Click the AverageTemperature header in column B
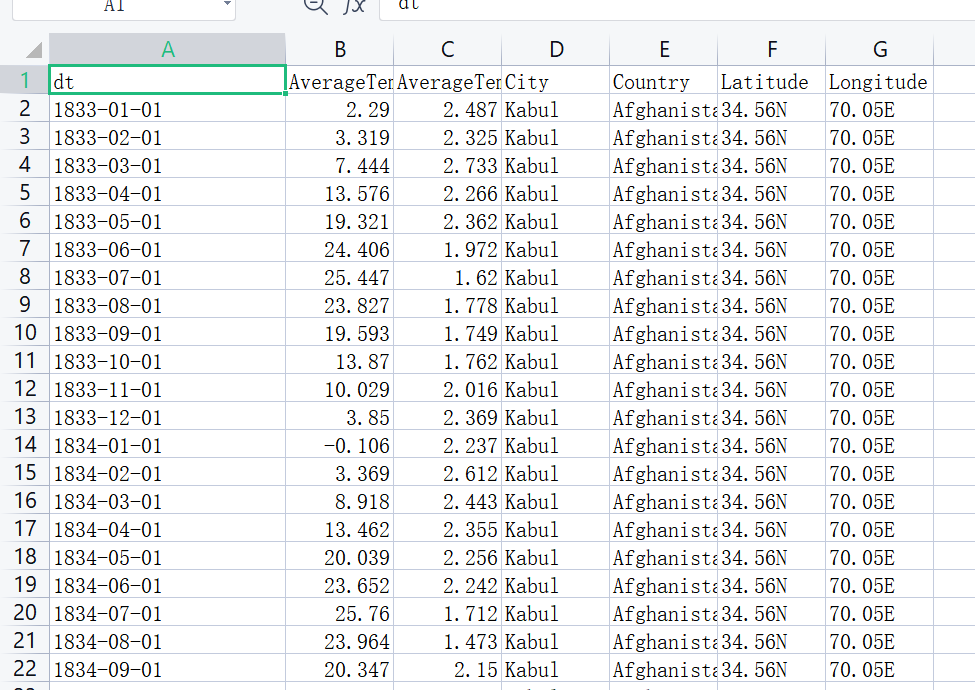 pyautogui.click(x=340, y=81)
